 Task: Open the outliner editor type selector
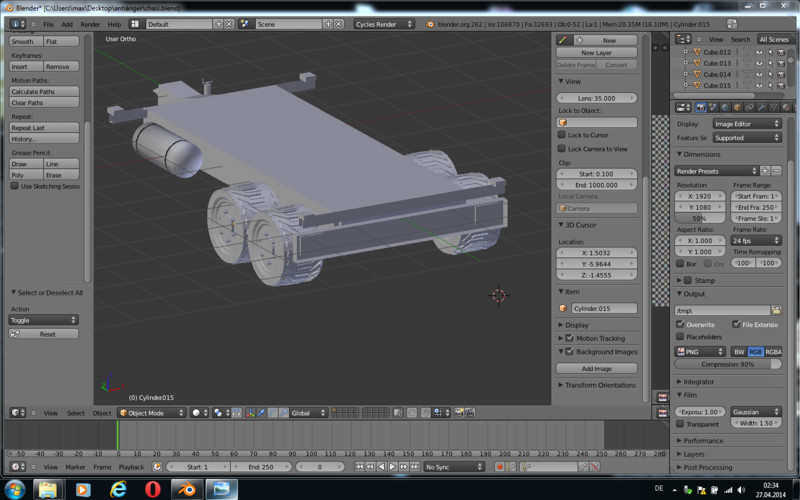coord(683,39)
